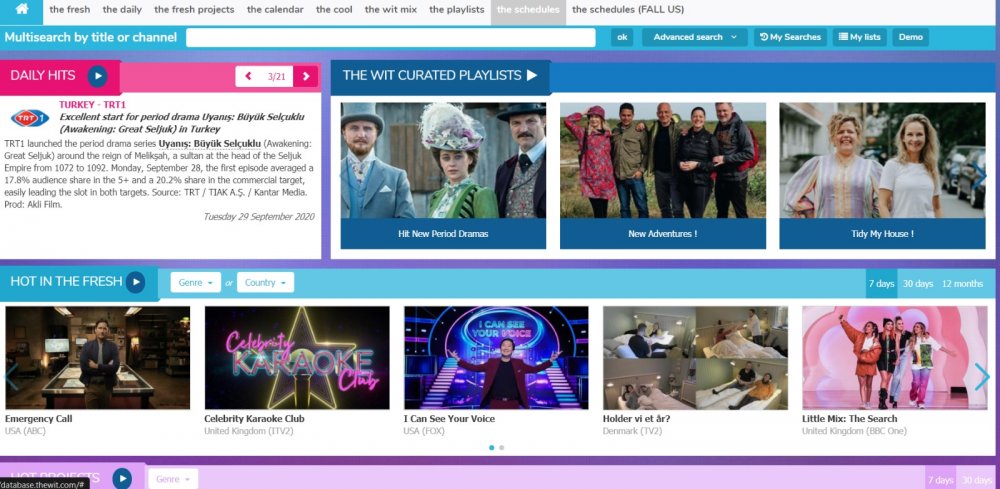Go to previous Daily Hits item
This screenshot has height=489, width=1000.
click(x=248, y=76)
